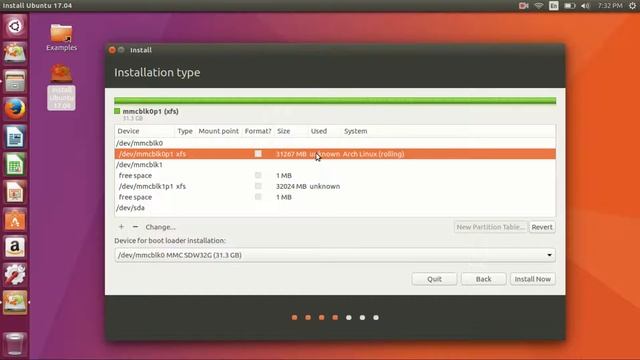Click the plus icon to add a partition
The image size is (640, 360).
tap(121, 227)
